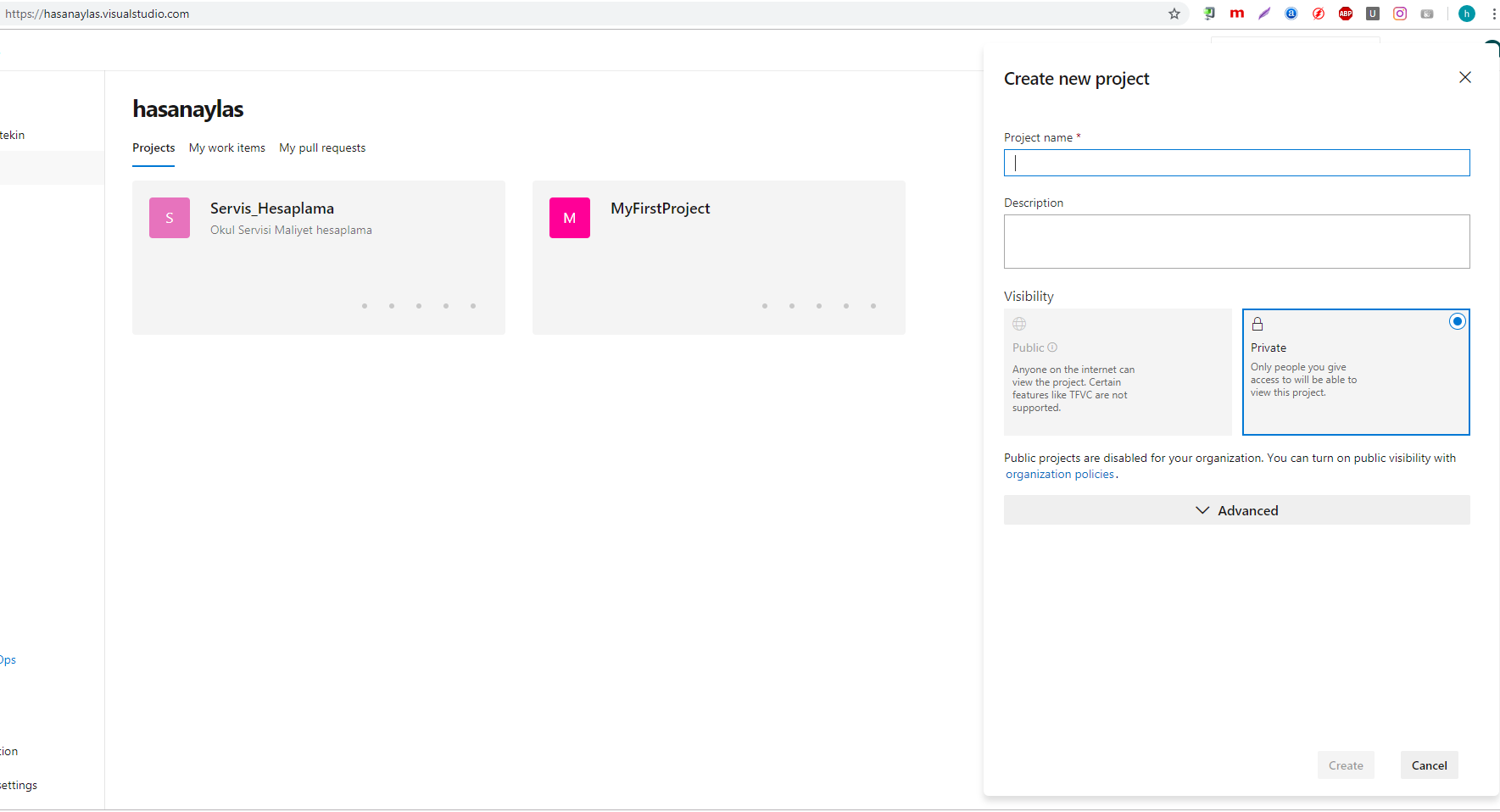The height and width of the screenshot is (812, 1500).
Task: Click the grayed-out extension icon beside Instagram
Action: click(1427, 14)
